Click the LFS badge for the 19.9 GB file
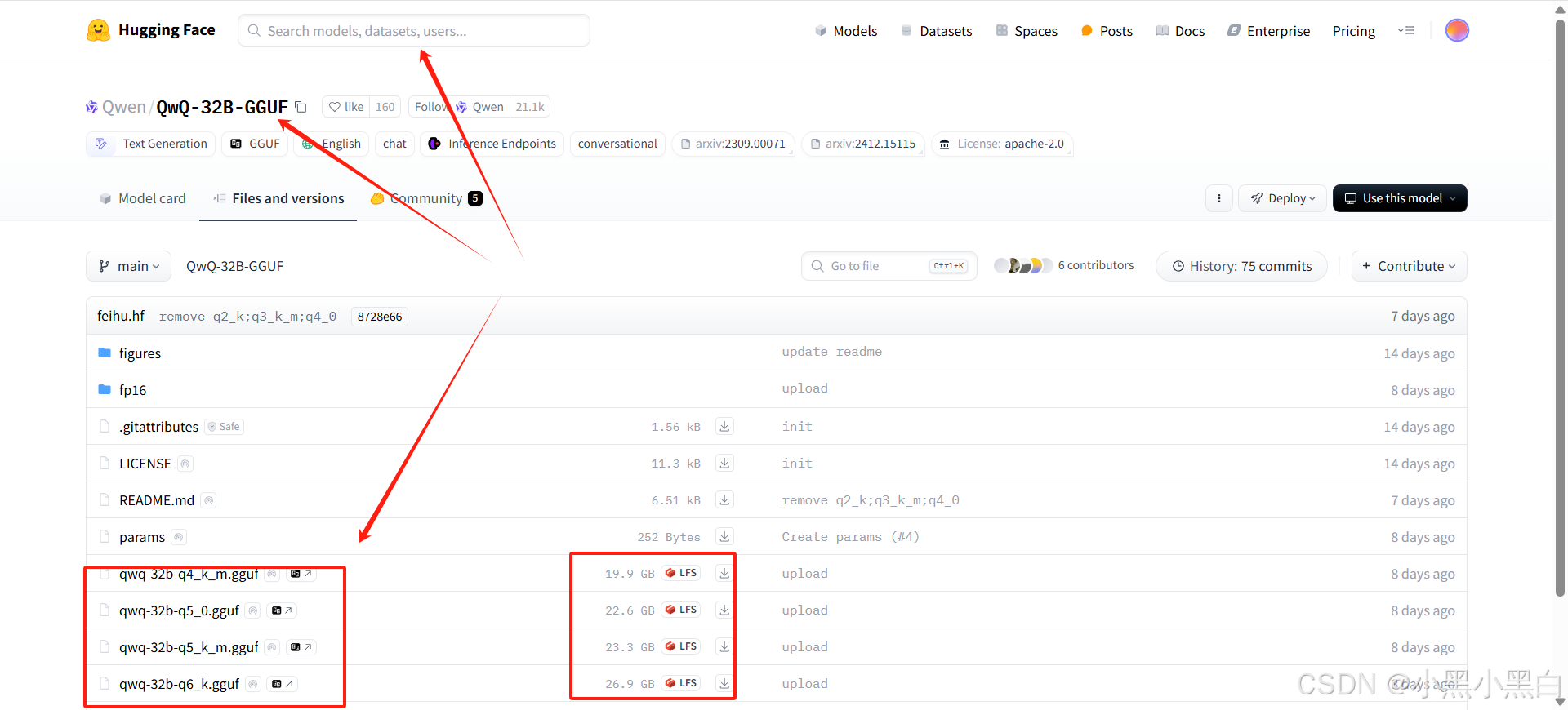The height and width of the screenshot is (710, 1568). coord(681,573)
